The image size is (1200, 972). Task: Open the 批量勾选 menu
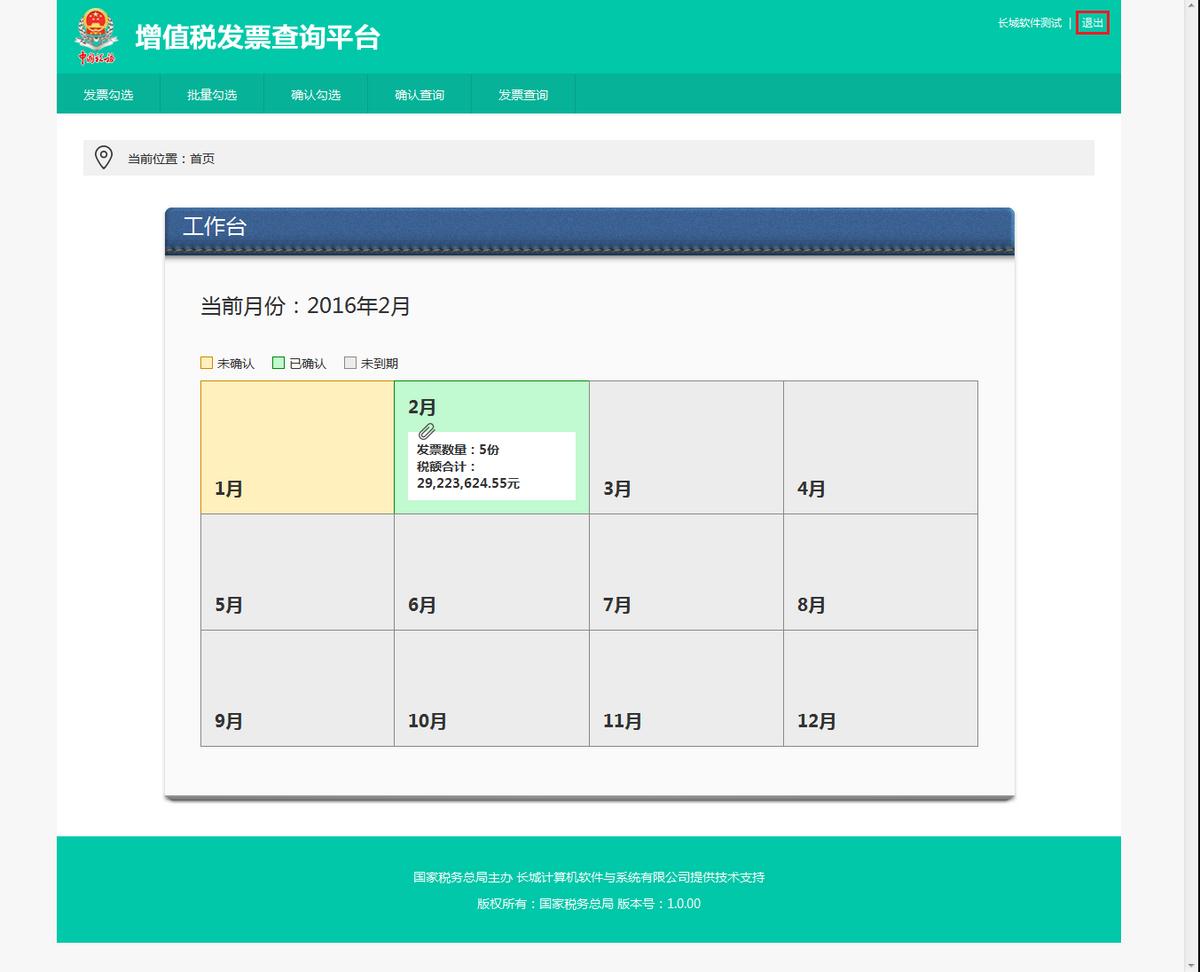(x=211, y=94)
